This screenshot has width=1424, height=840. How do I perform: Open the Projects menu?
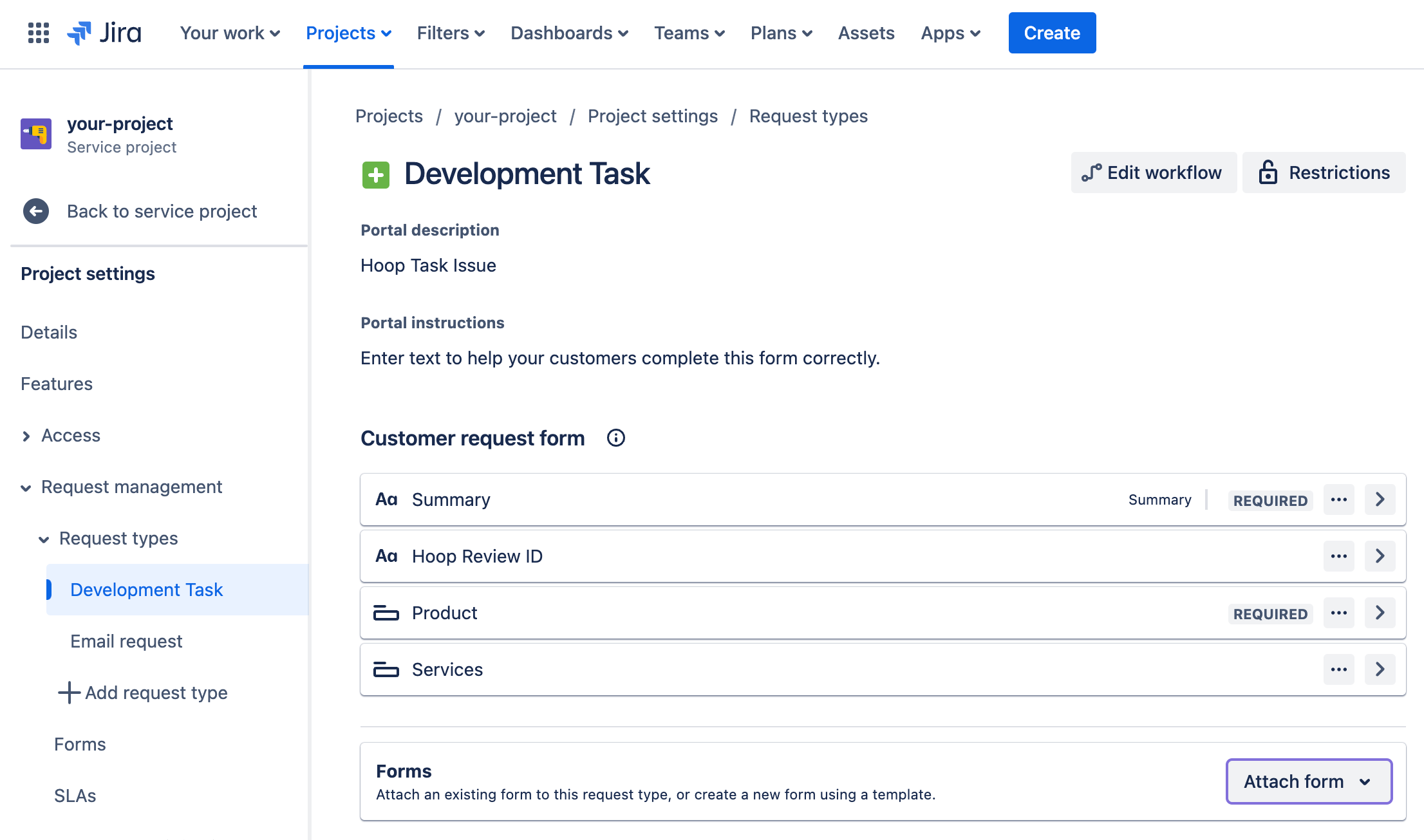(348, 33)
